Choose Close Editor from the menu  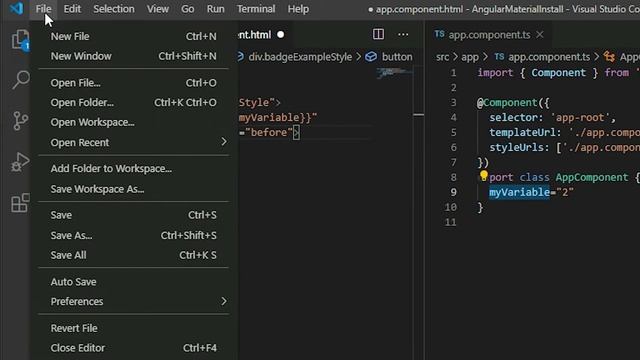tap(133, 348)
